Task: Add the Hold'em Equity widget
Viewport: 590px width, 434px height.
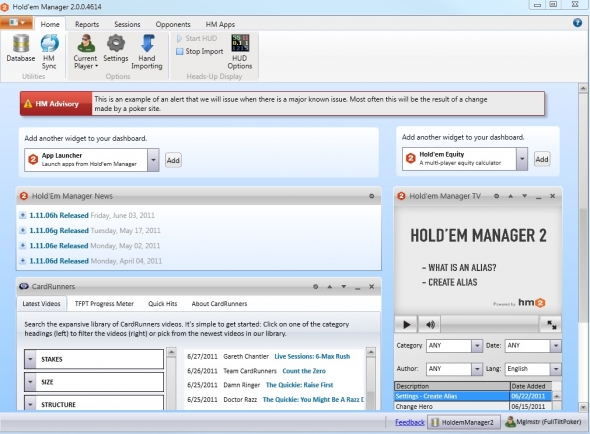Action: pos(542,159)
